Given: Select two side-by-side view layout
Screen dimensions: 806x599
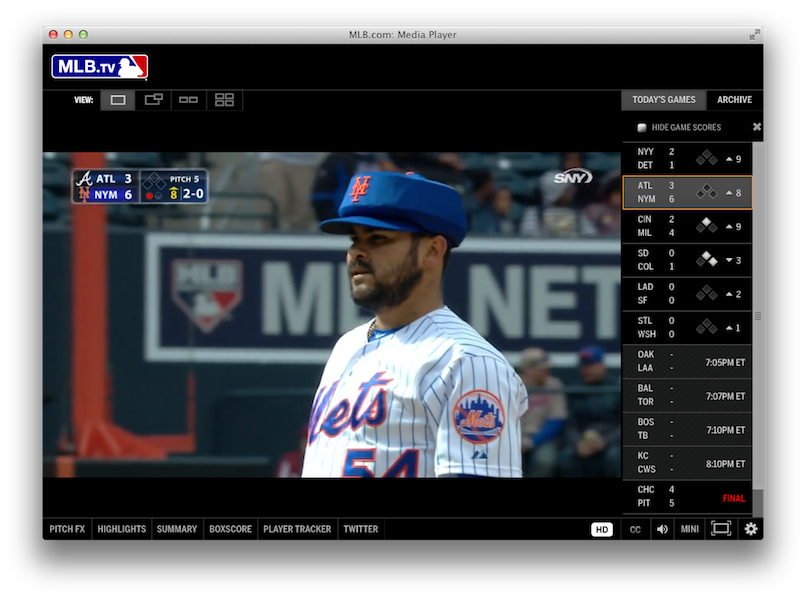Looking at the screenshot, I should coord(188,100).
